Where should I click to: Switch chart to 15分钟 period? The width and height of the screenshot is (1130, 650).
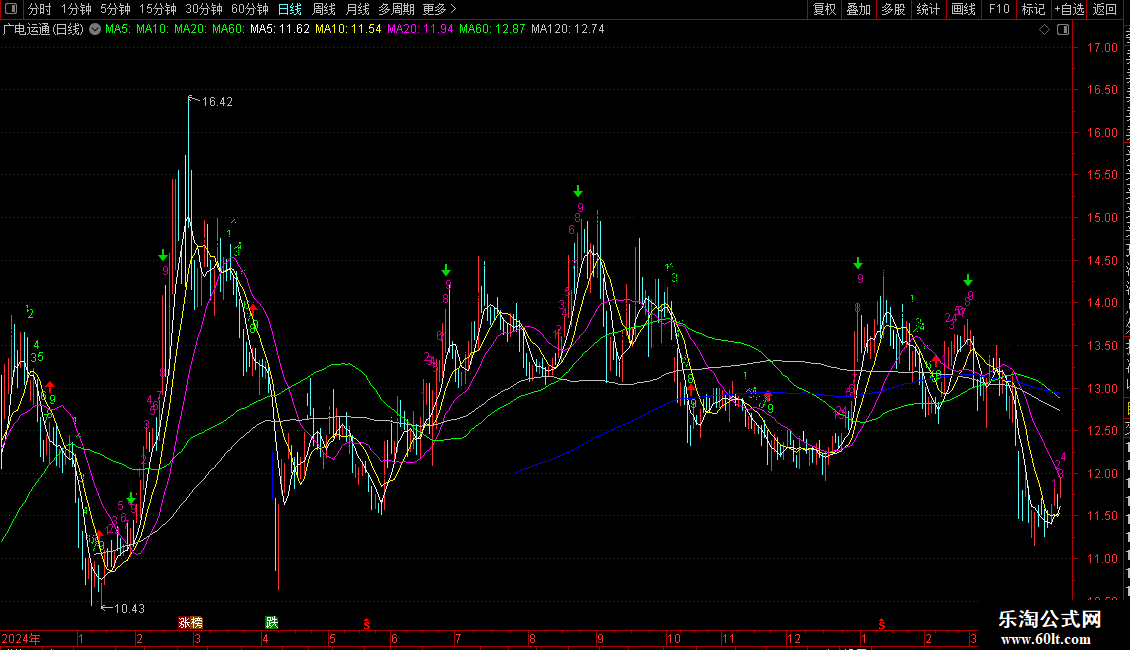tap(157, 9)
